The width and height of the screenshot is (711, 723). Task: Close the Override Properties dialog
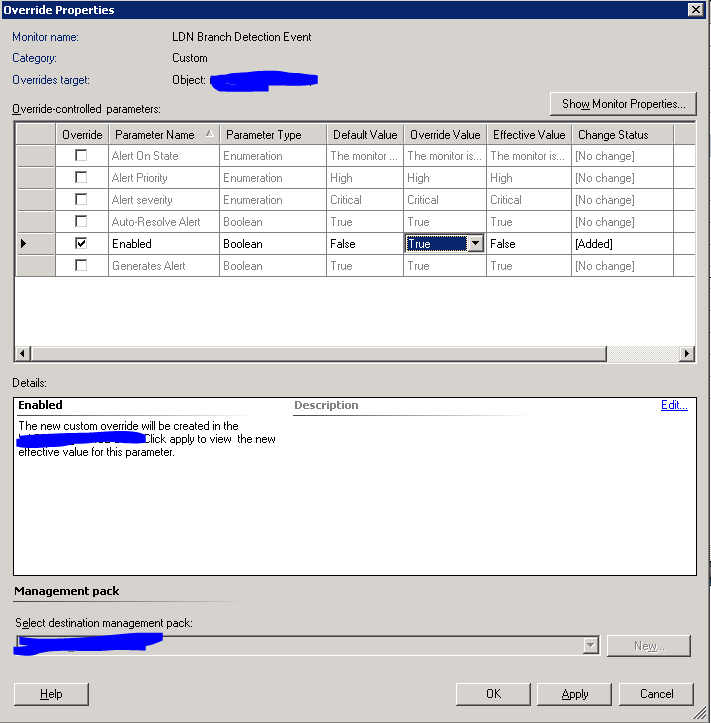click(x=695, y=10)
